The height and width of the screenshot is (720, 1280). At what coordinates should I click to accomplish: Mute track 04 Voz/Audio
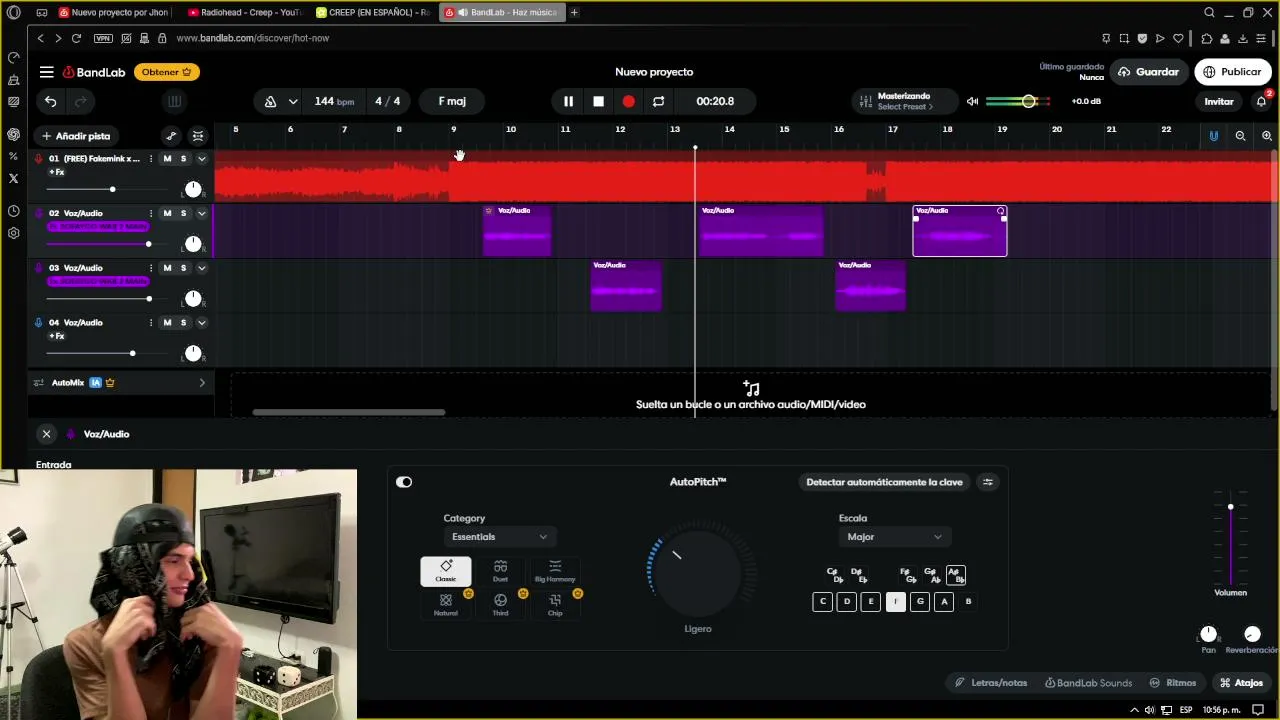point(167,322)
